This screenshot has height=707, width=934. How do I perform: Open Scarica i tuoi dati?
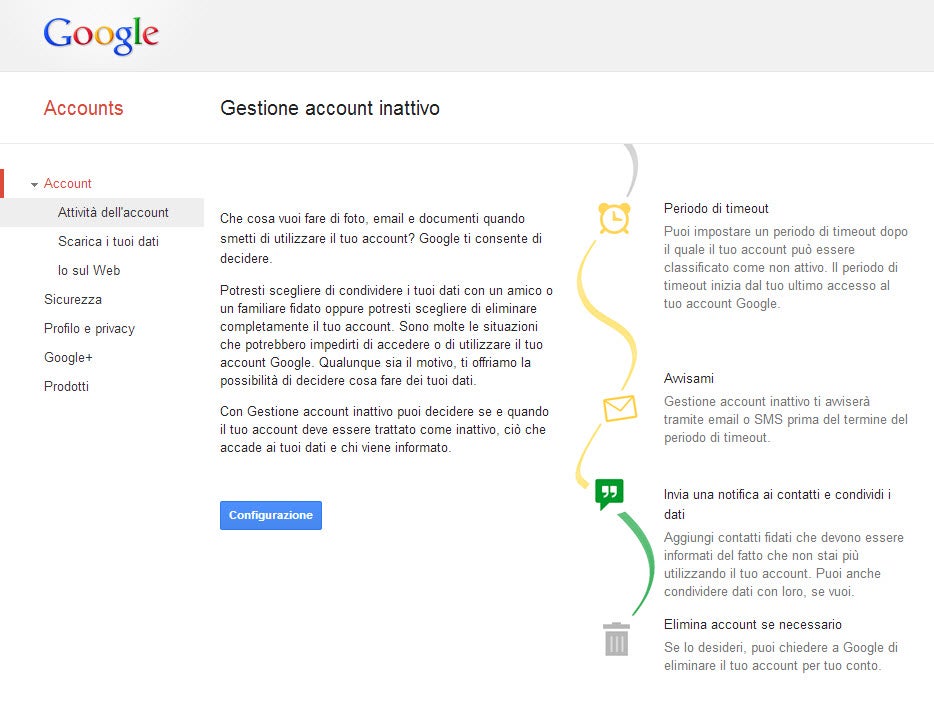click(x=108, y=241)
